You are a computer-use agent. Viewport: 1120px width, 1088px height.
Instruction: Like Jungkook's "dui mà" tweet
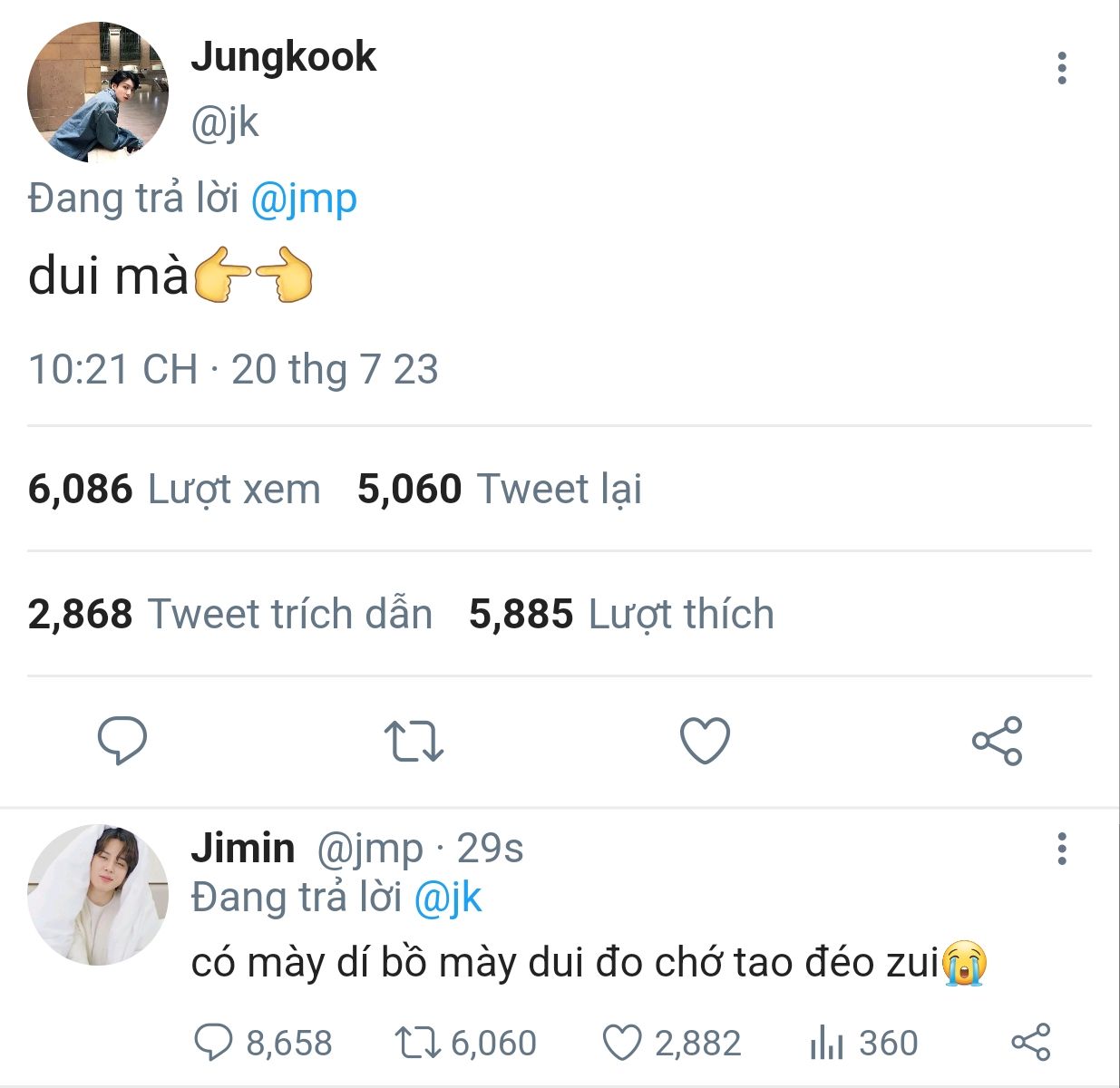click(705, 741)
